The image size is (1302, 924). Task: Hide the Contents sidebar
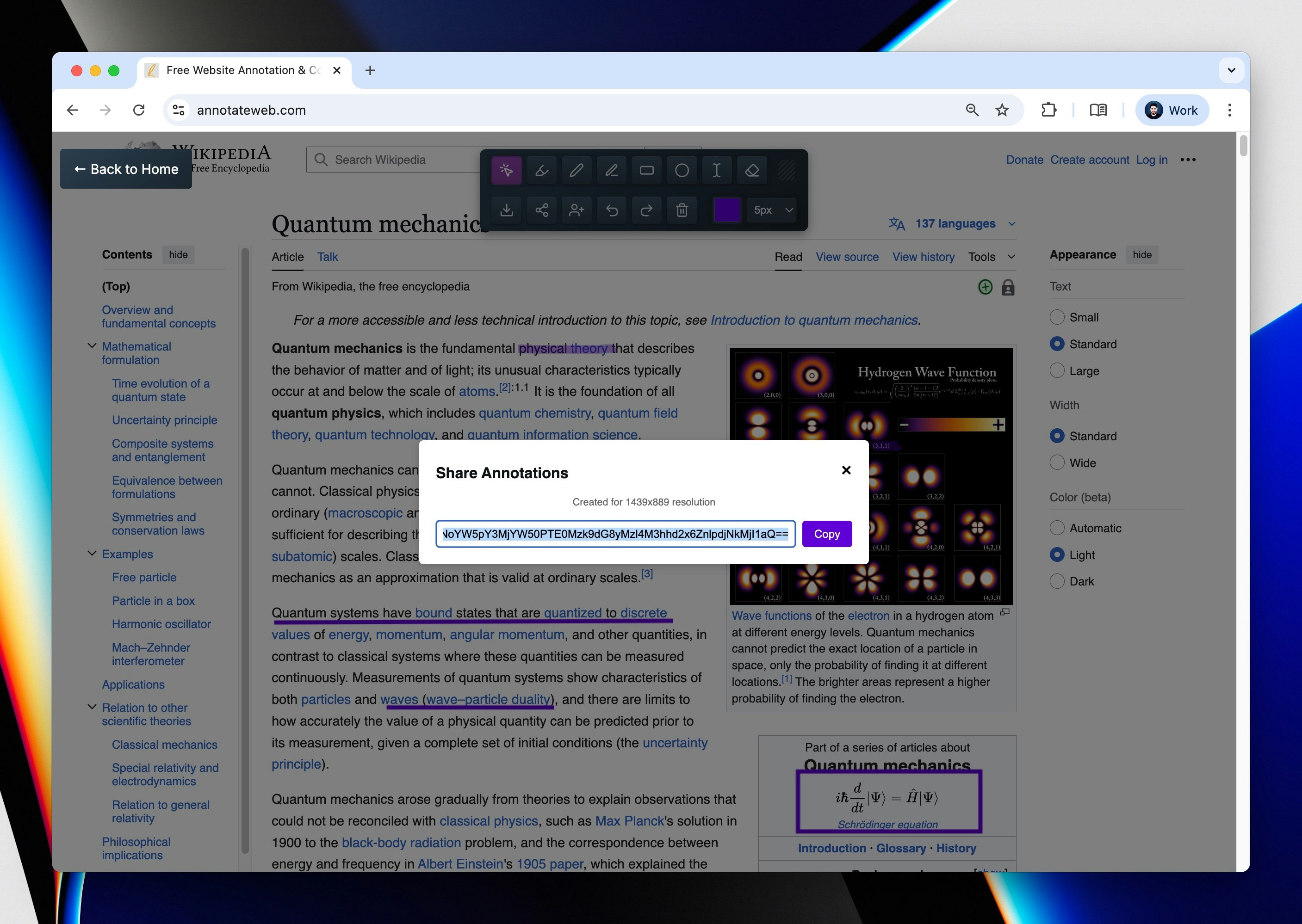click(x=178, y=255)
